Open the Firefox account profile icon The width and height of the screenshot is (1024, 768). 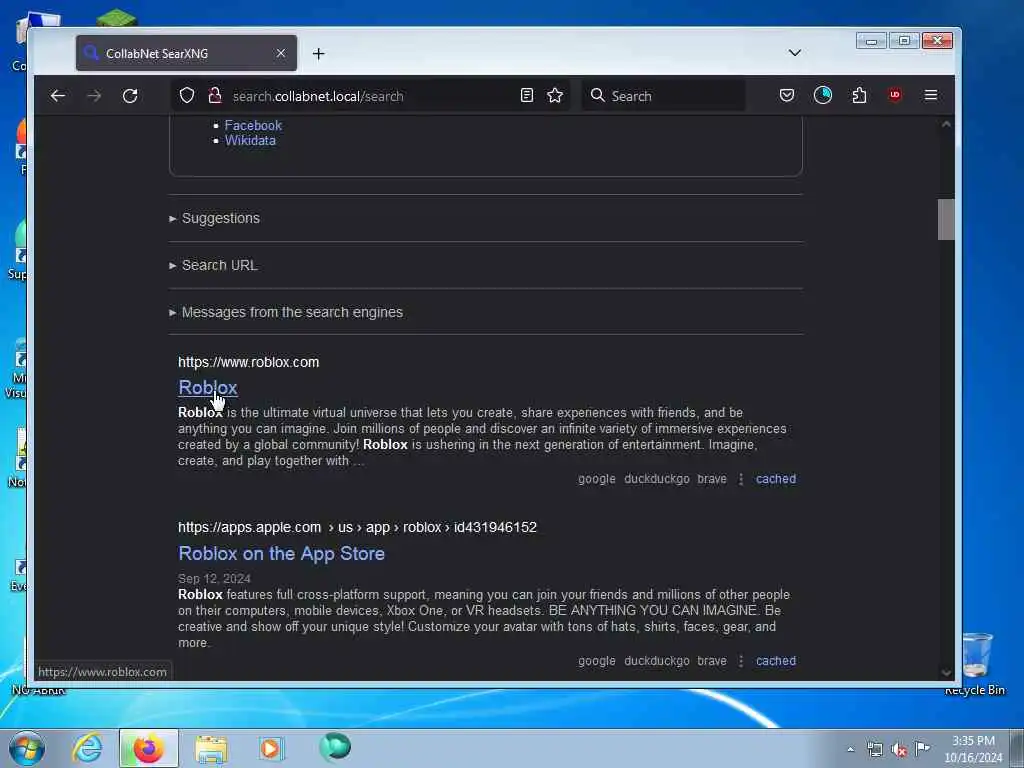tap(823, 95)
